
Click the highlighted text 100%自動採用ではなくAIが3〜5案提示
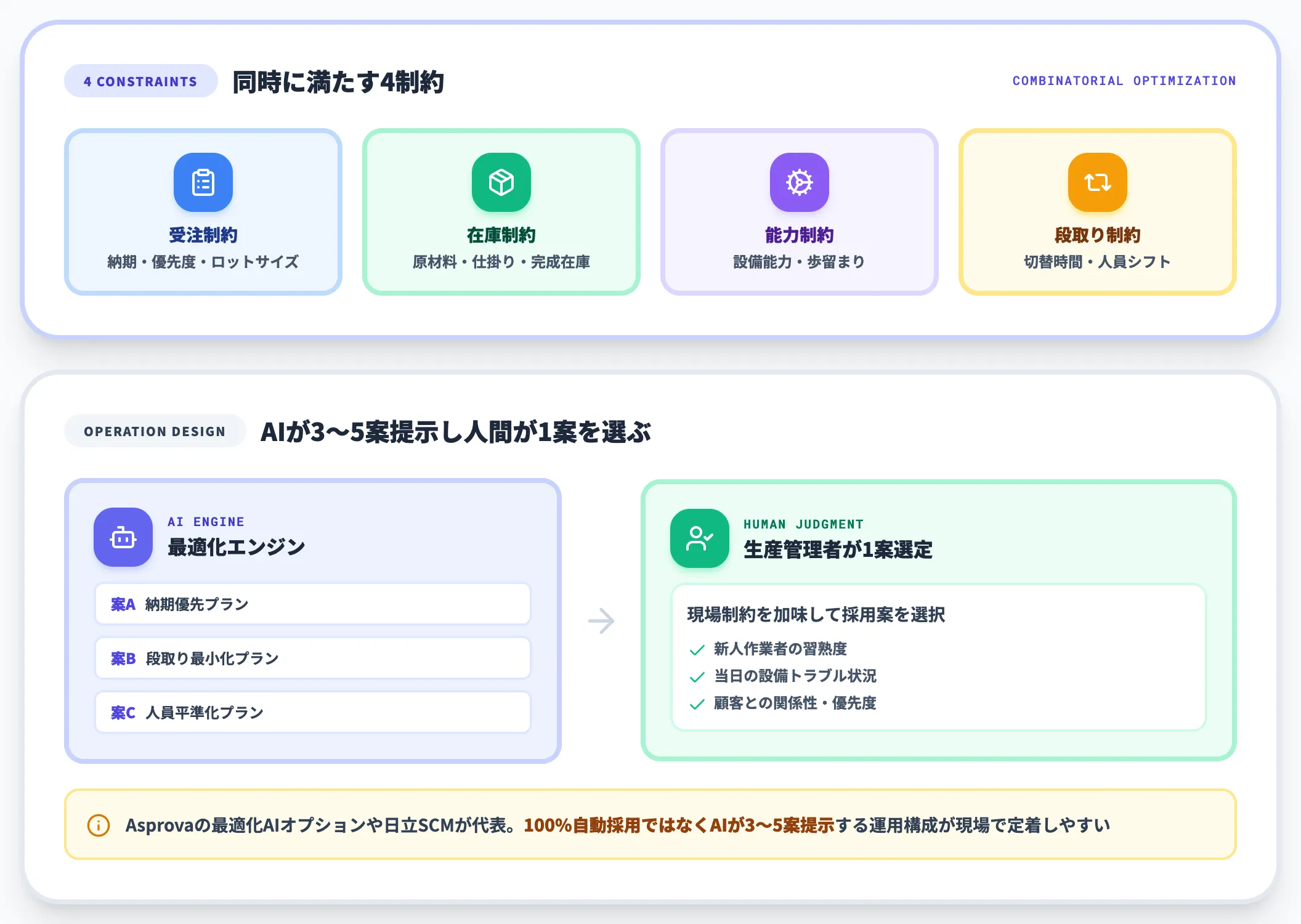[x=679, y=825]
